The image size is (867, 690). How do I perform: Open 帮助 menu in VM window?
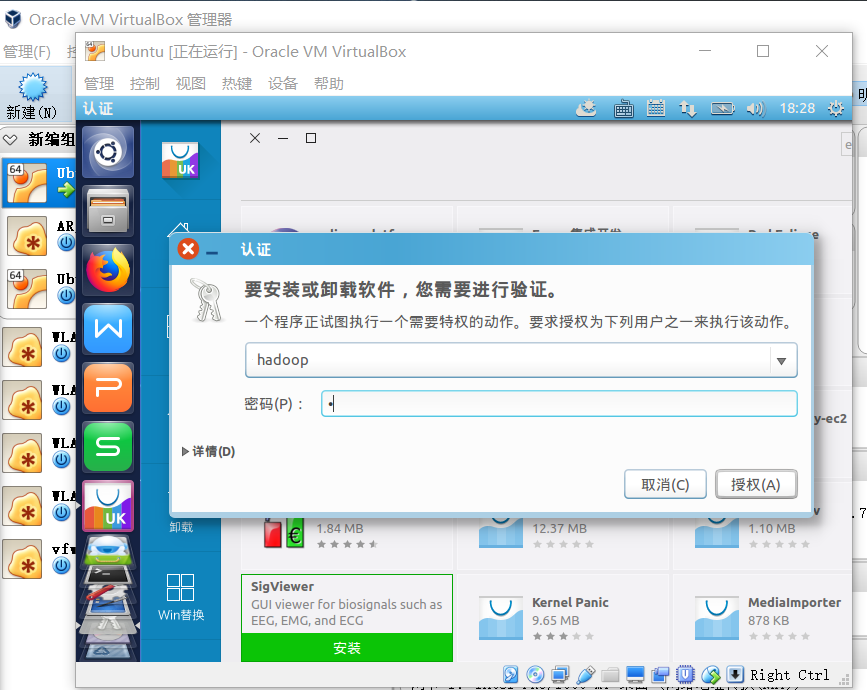(x=328, y=83)
